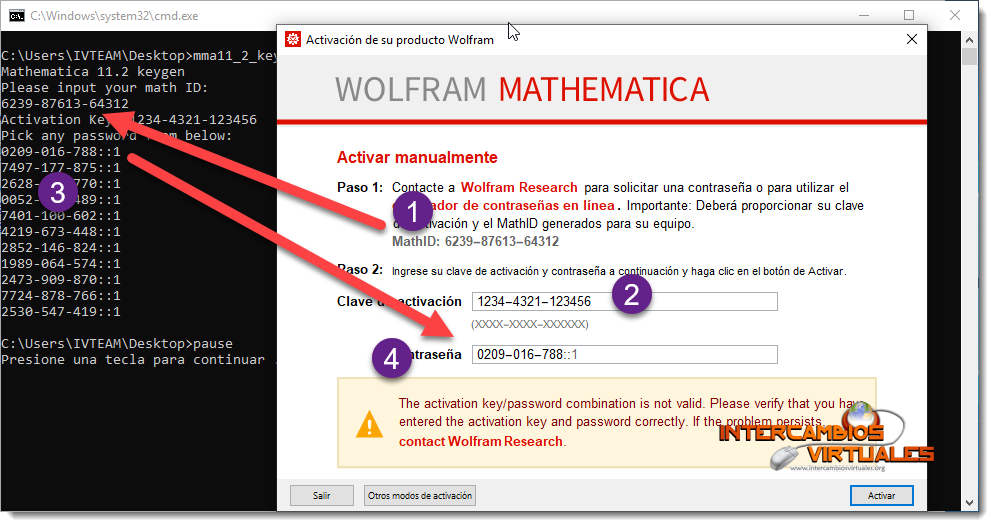Click password 1989-064-574::1 in cmd window
The image size is (994, 527).
click(x=61, y=263)
